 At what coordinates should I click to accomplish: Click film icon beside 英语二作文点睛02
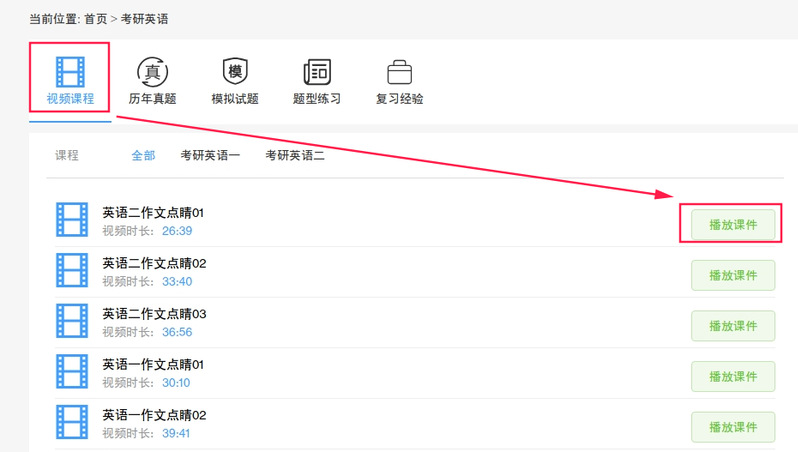pos(72,271)
